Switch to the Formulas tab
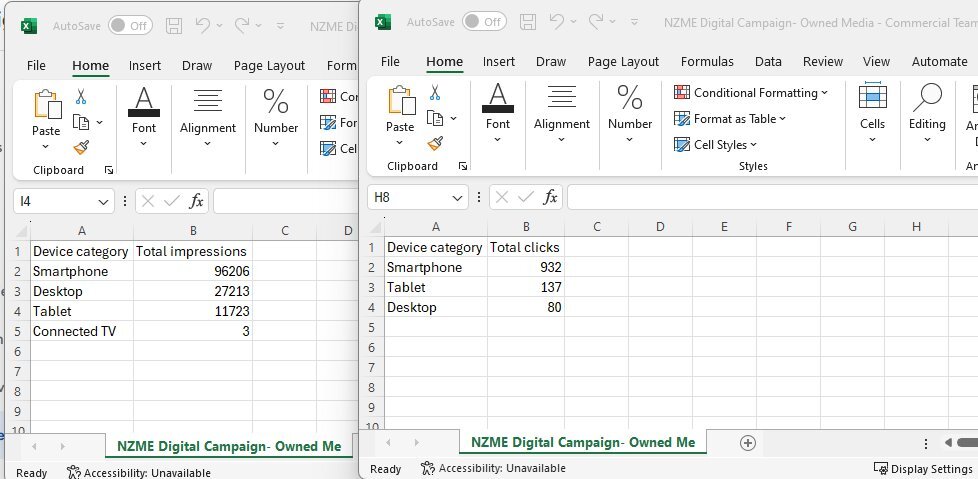This screenshot has width=978, height=479. 707,61
